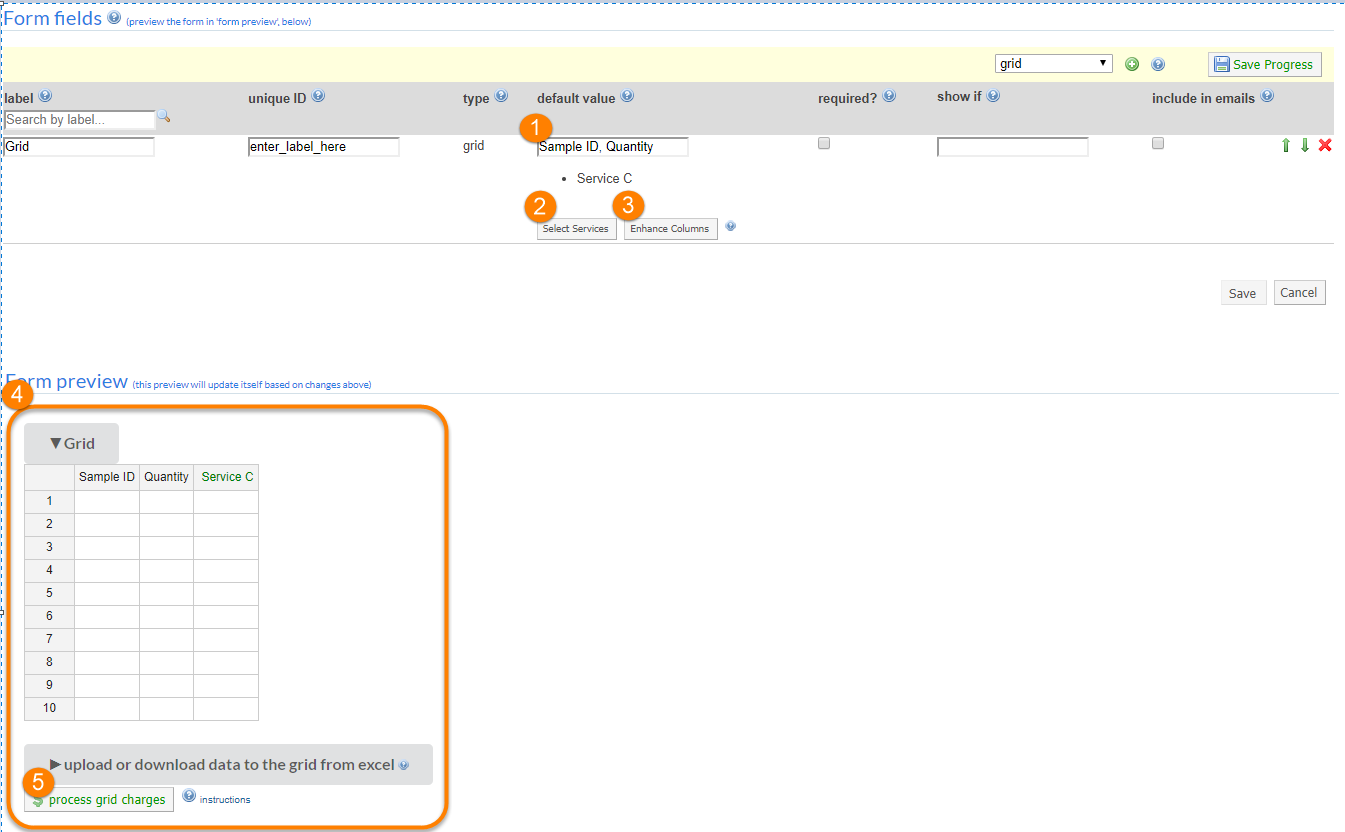
Task: Click the Save Progress button
Action: [1264, 64]
